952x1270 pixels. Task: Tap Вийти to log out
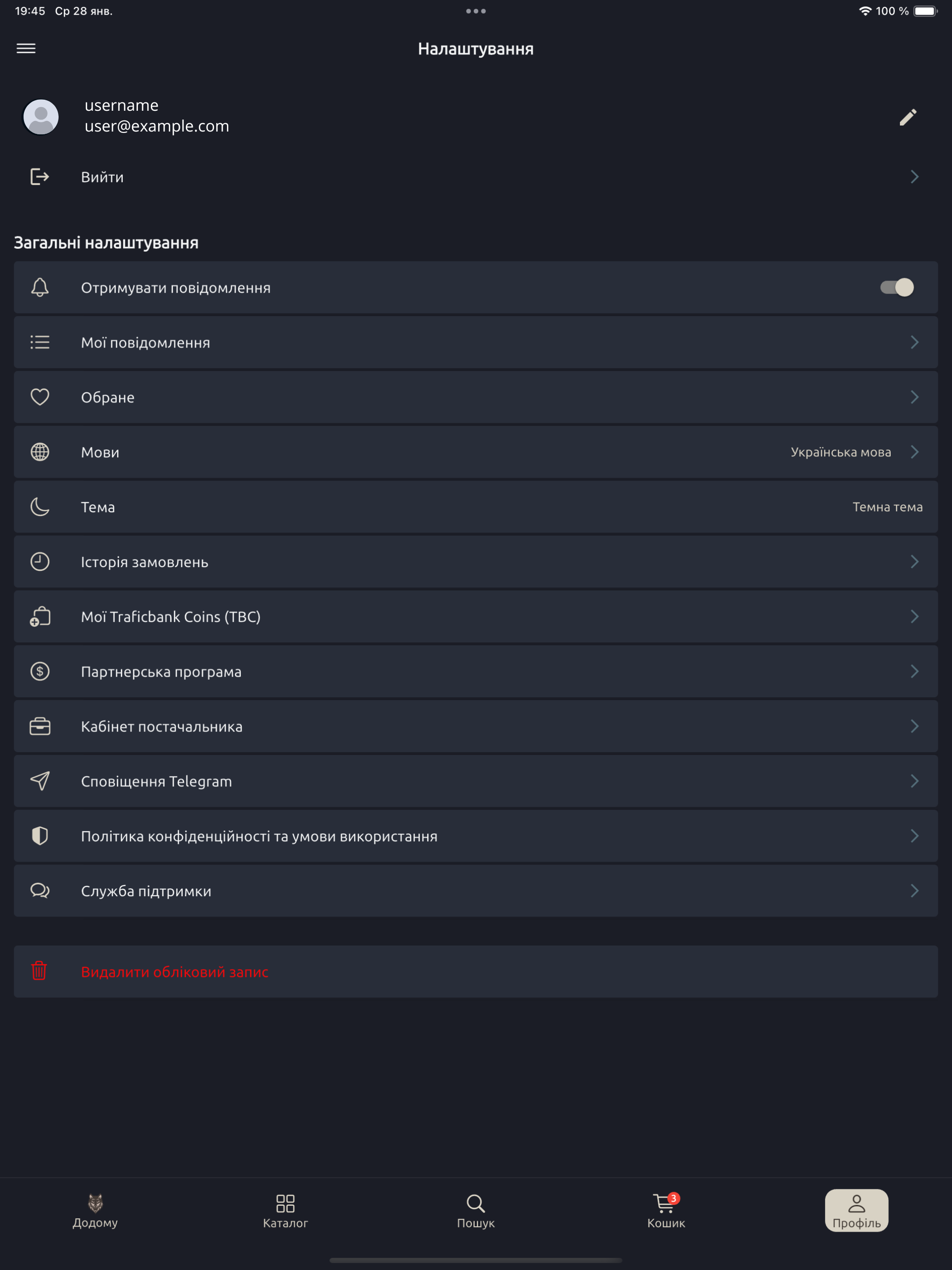coord(476,176)
